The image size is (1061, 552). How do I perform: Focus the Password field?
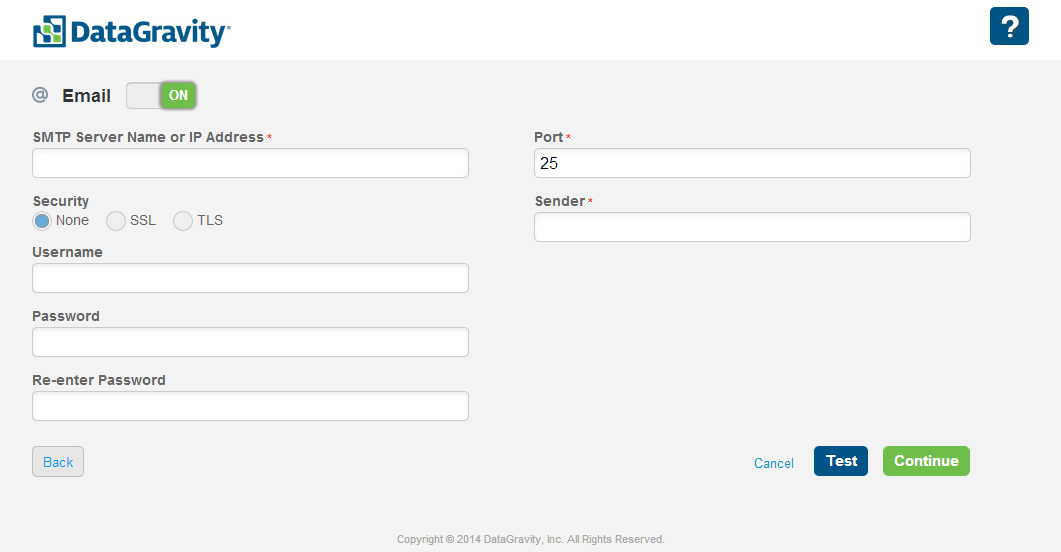pos(250,342)
